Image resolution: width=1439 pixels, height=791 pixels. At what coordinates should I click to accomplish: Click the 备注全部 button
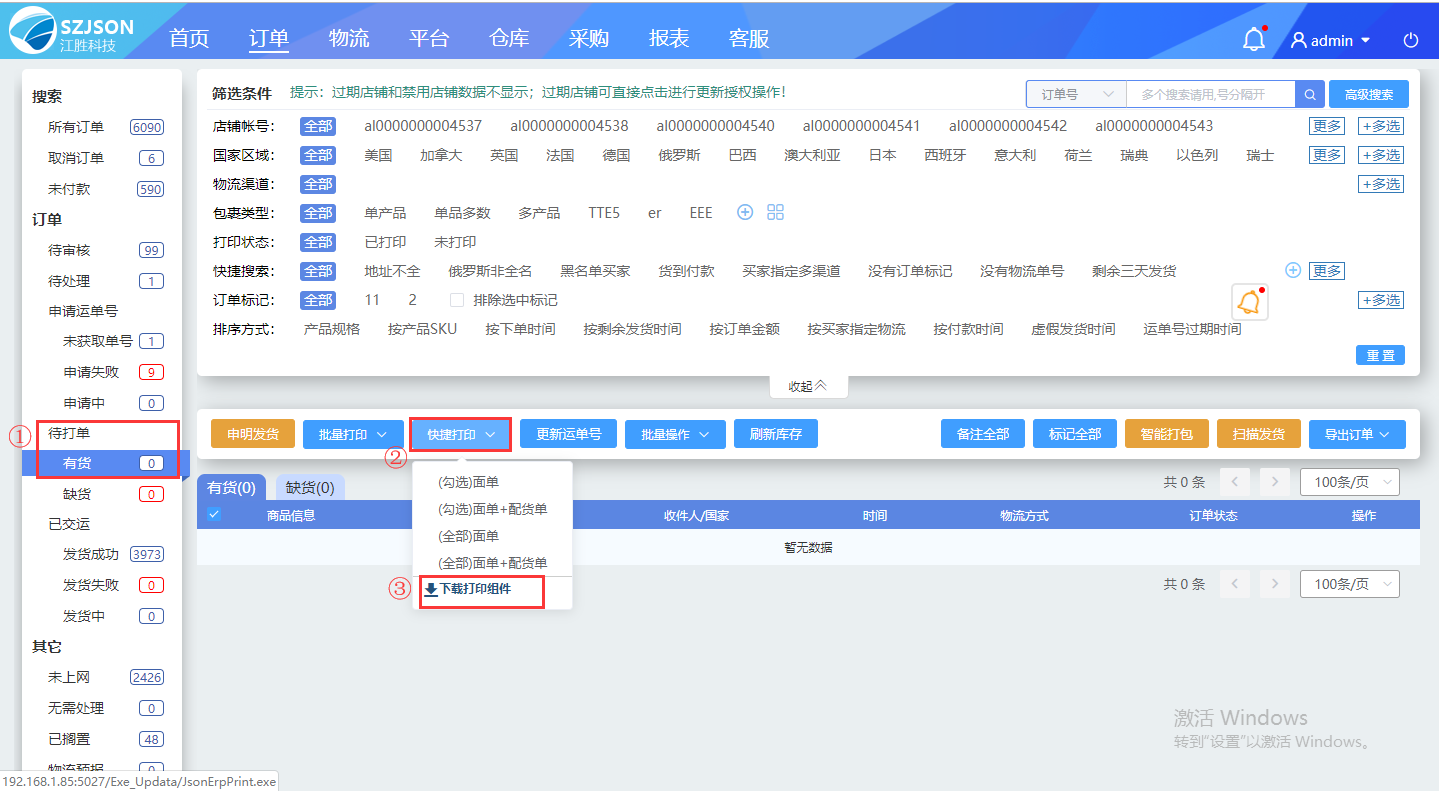pos(983,434)
